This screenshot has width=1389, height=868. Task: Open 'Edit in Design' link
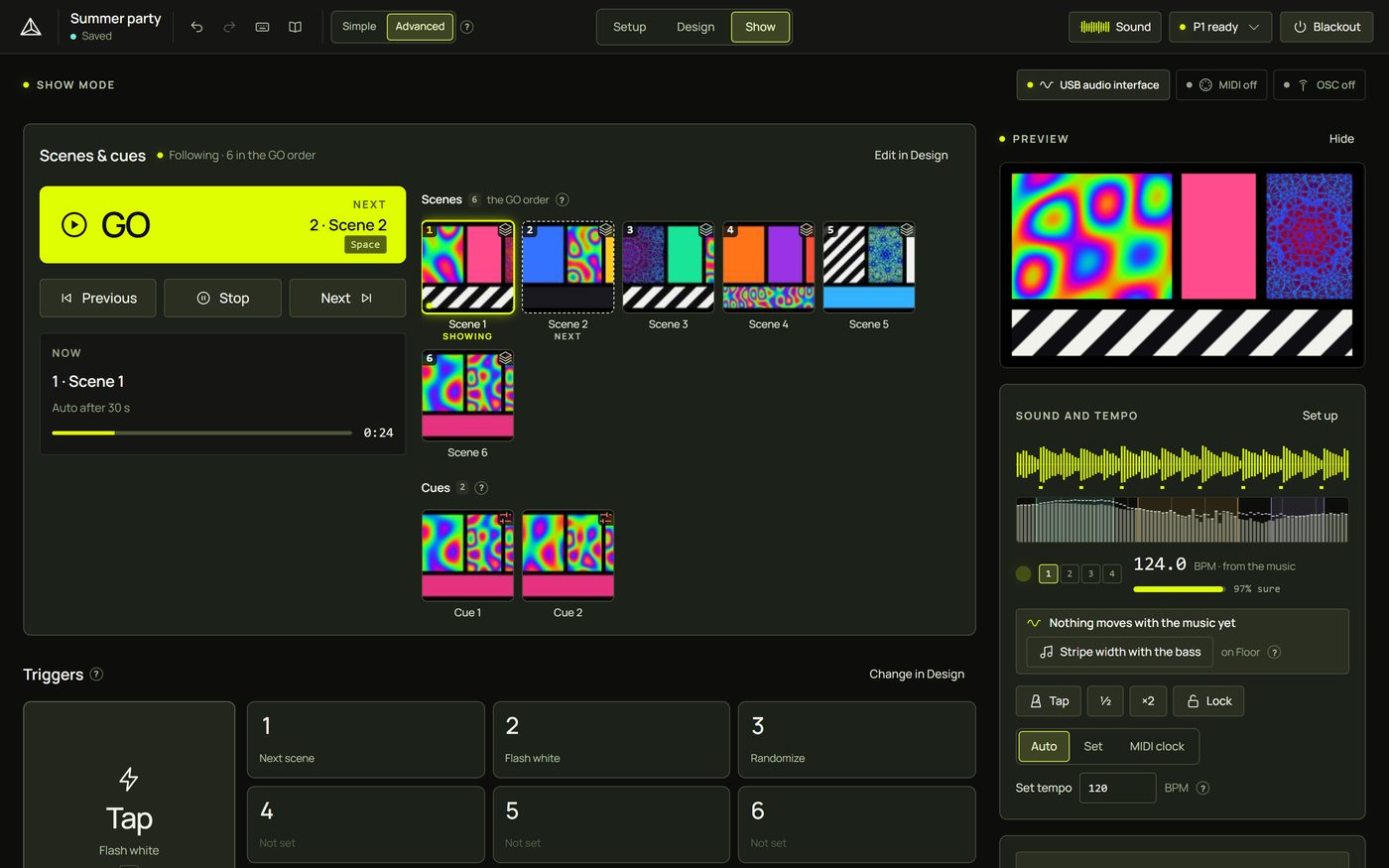[x=911, y=155]
